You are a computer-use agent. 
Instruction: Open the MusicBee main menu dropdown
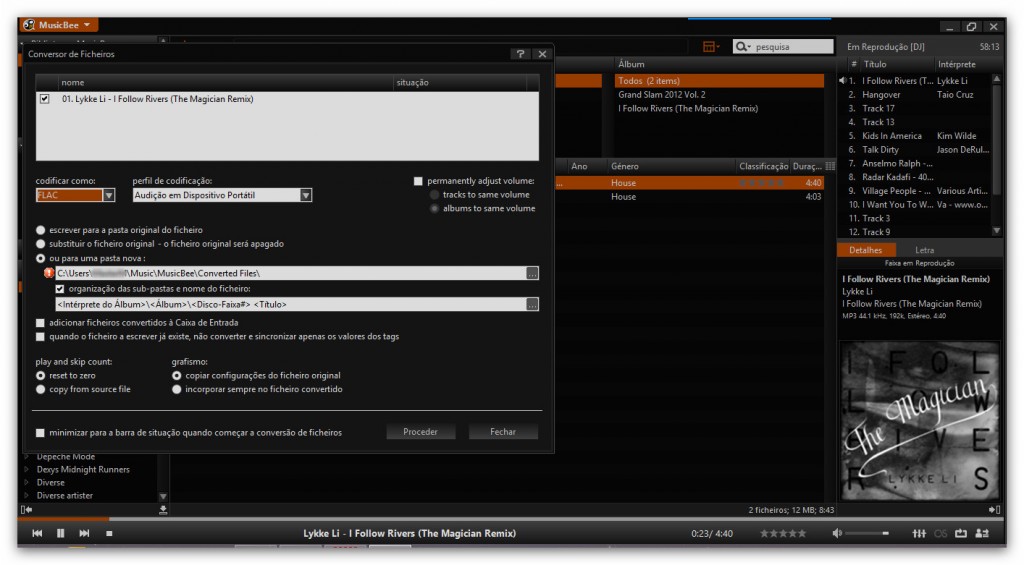point(60,24)
